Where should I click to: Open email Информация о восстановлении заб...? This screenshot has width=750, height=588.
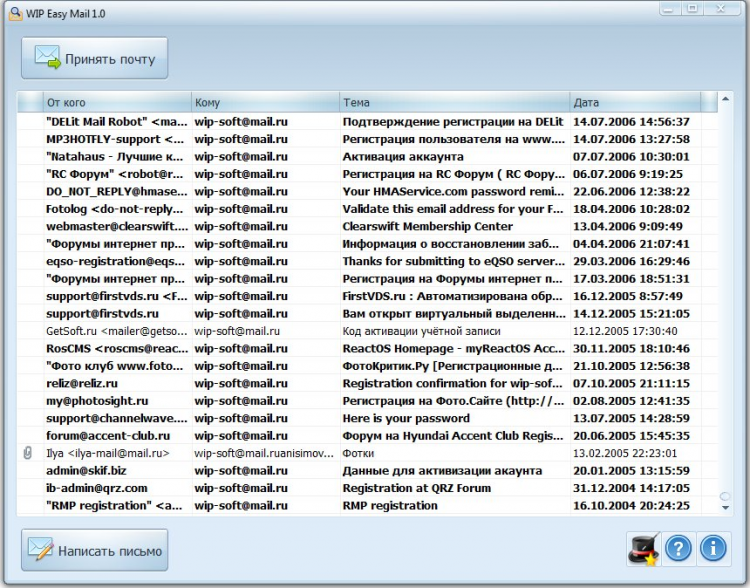(x=367, y=244)
